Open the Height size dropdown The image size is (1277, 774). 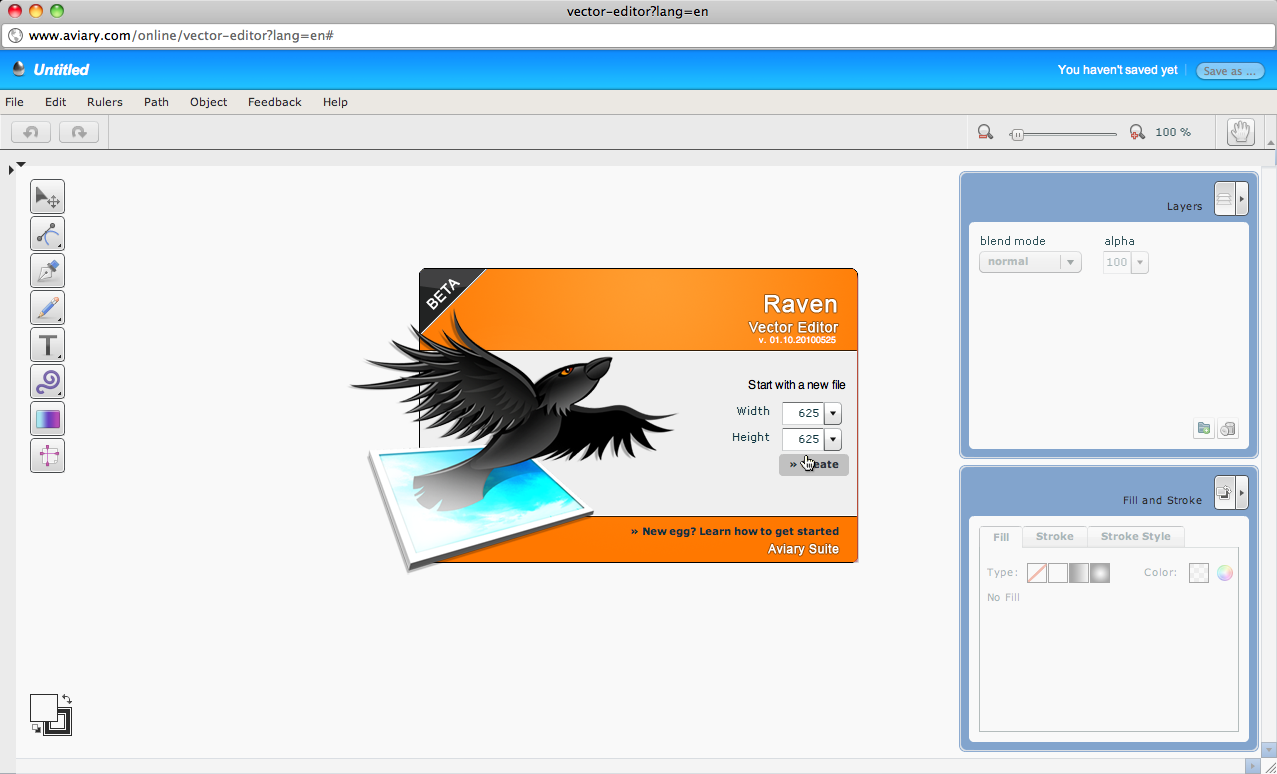(x=832, y=439)
